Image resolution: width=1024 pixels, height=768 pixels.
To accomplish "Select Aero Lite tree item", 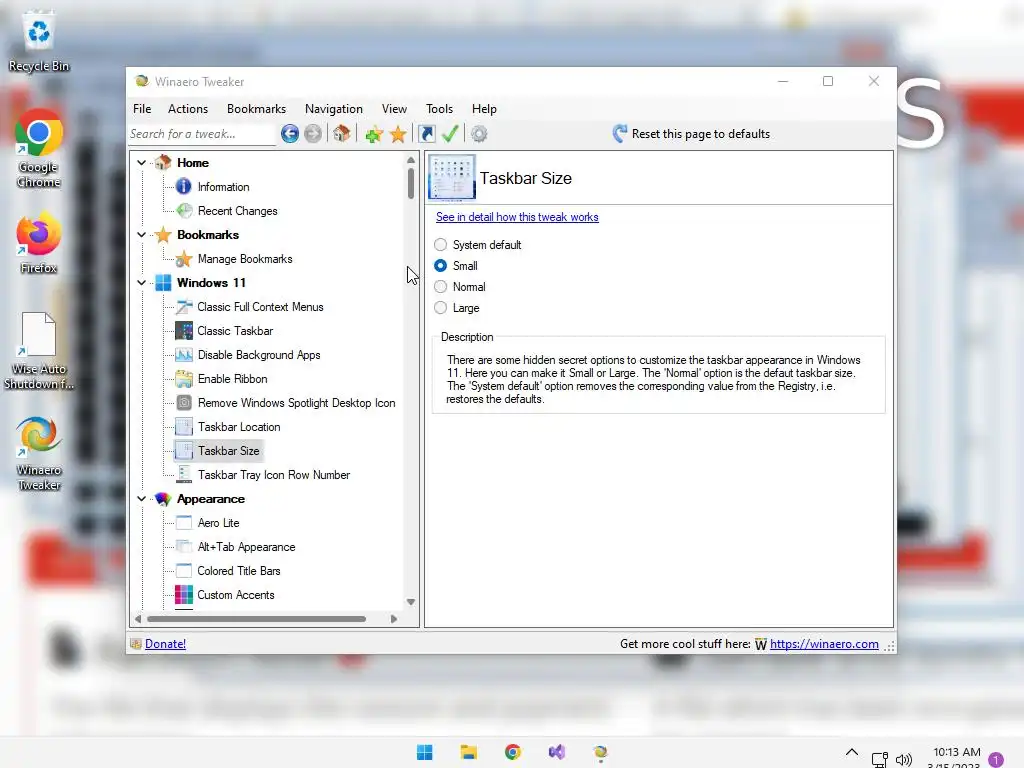I will coord(218,523).
